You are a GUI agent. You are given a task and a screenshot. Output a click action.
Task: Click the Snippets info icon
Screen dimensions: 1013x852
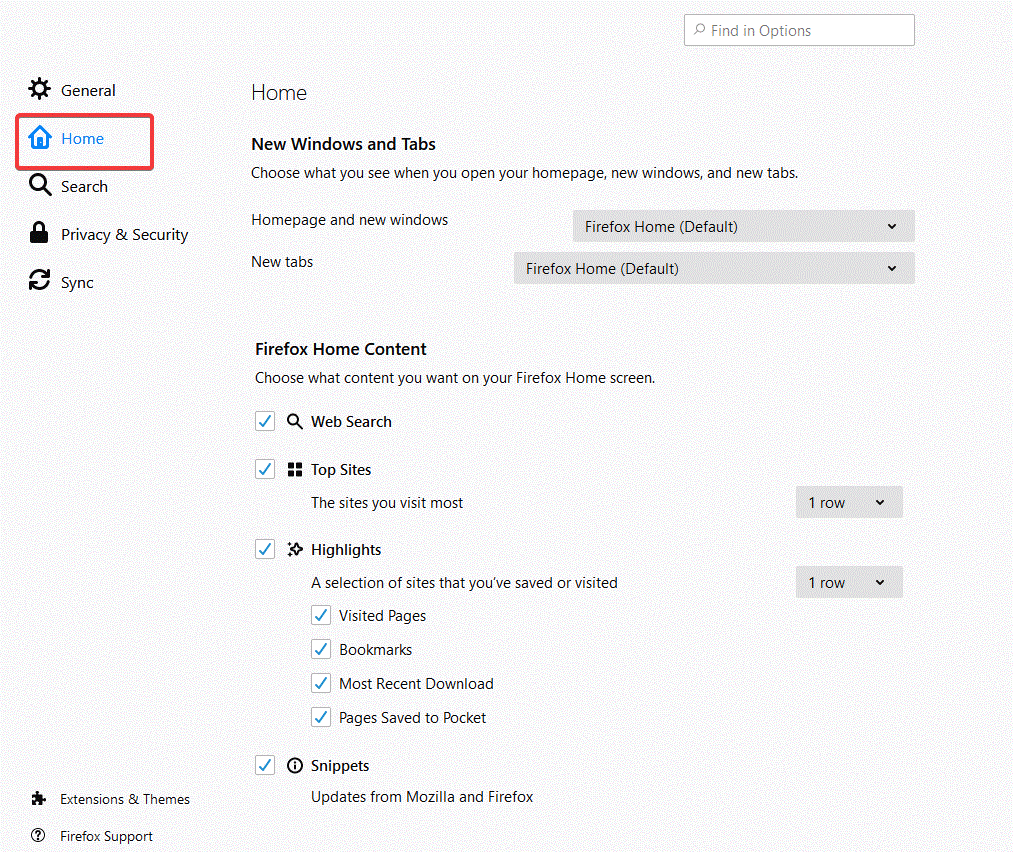click(295, 764)
